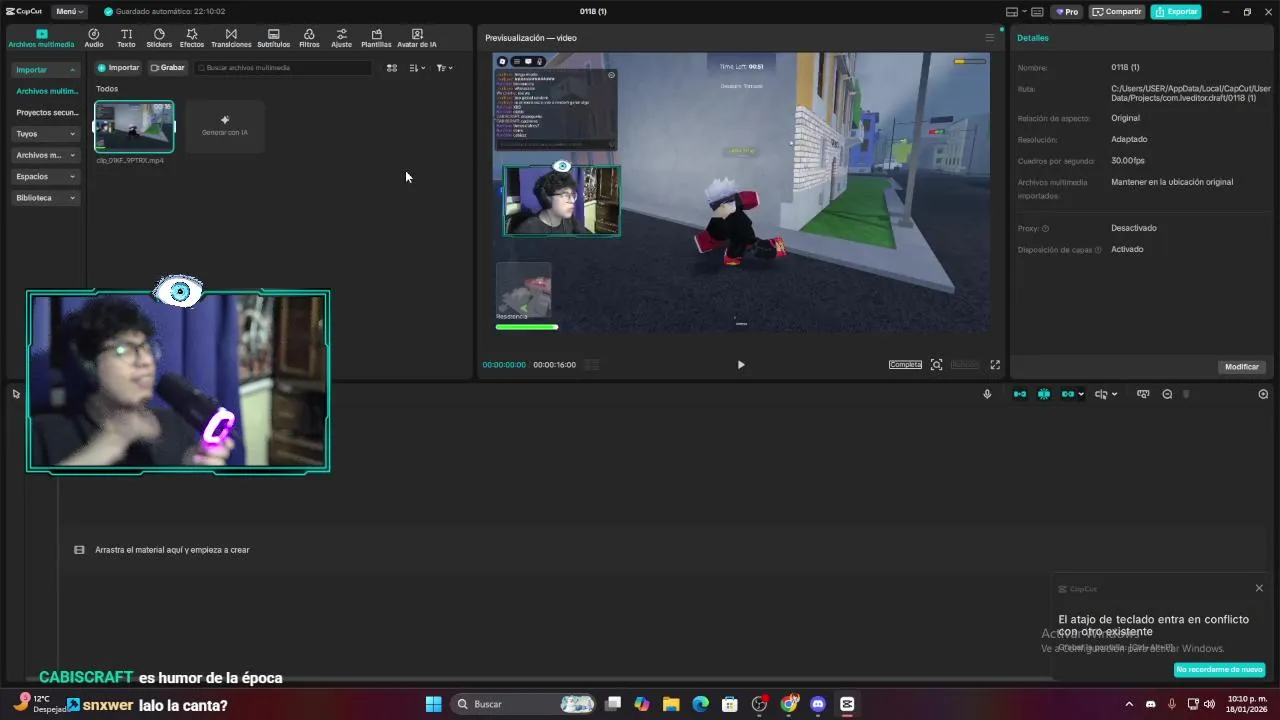Open the Texto tool tab
1280x720 pixels.
(x=126, y=38)
